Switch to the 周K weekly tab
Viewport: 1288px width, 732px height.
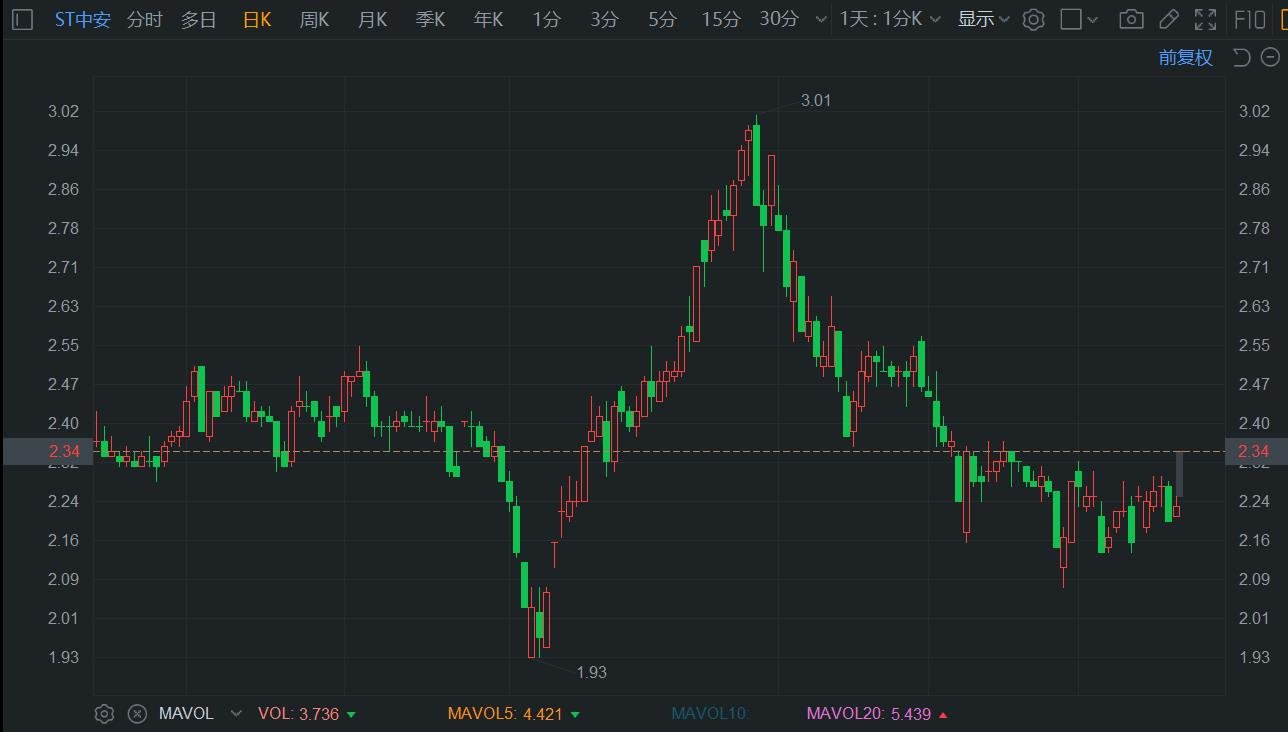click(314, 19)
